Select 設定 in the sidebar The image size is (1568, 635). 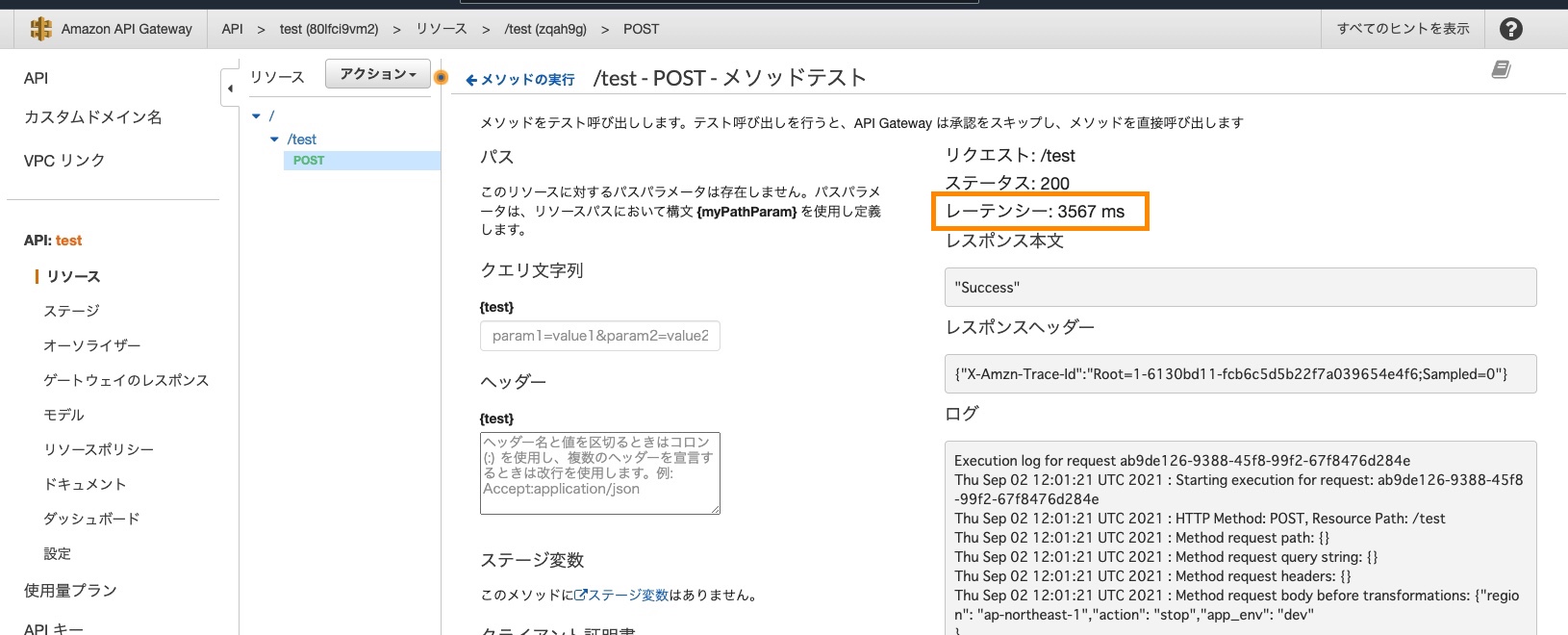58,554
